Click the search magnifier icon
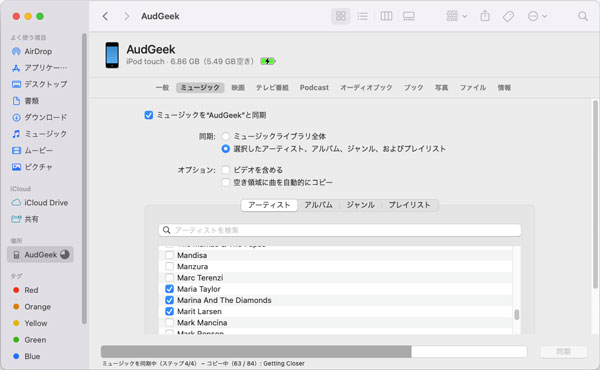 point(582,16)
